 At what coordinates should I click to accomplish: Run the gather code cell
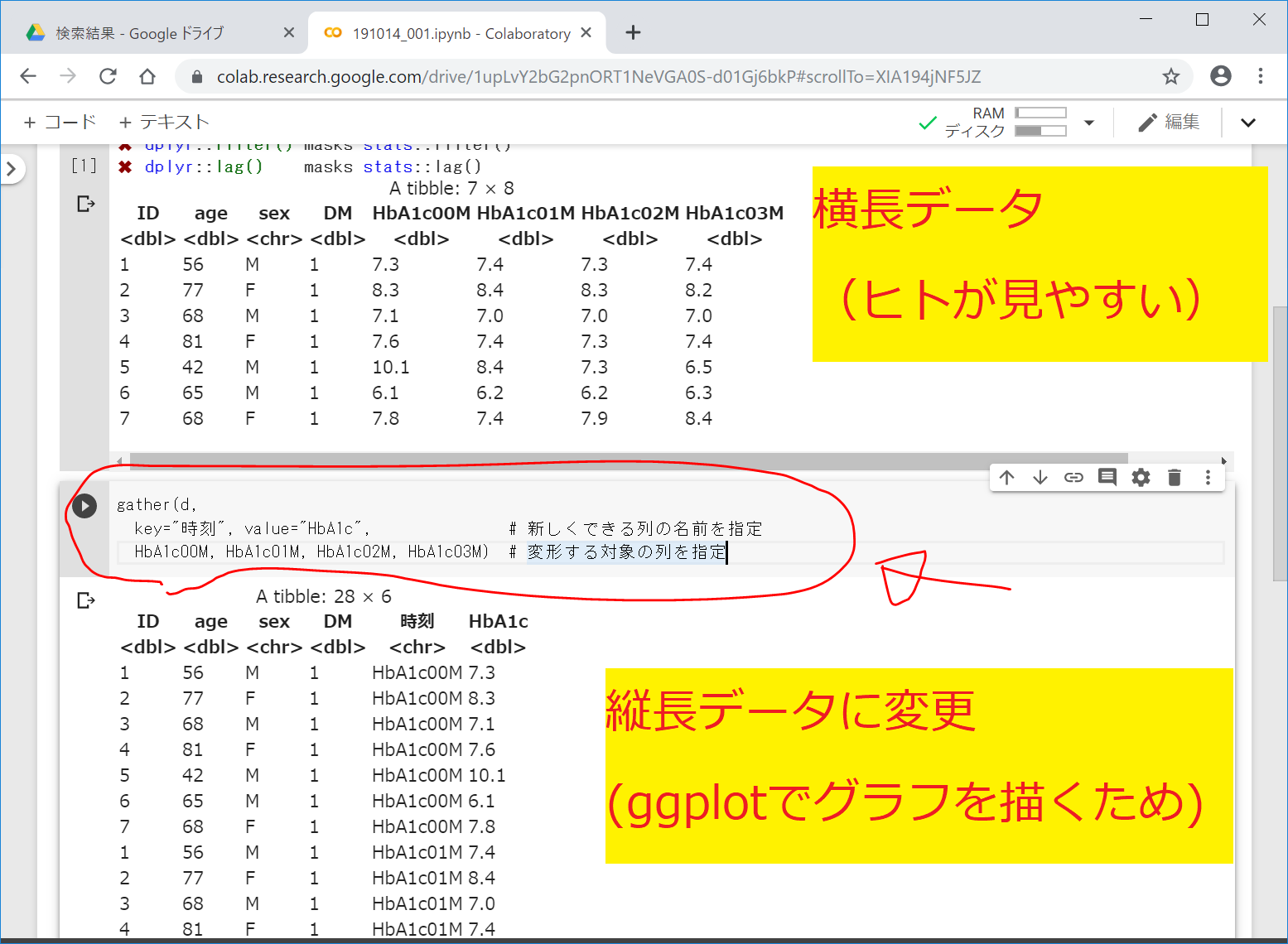(x=84, y=505)
